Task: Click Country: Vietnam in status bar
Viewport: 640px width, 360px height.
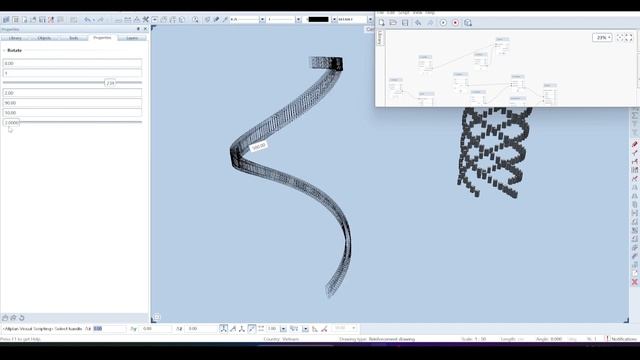Action: pos(281,339)
